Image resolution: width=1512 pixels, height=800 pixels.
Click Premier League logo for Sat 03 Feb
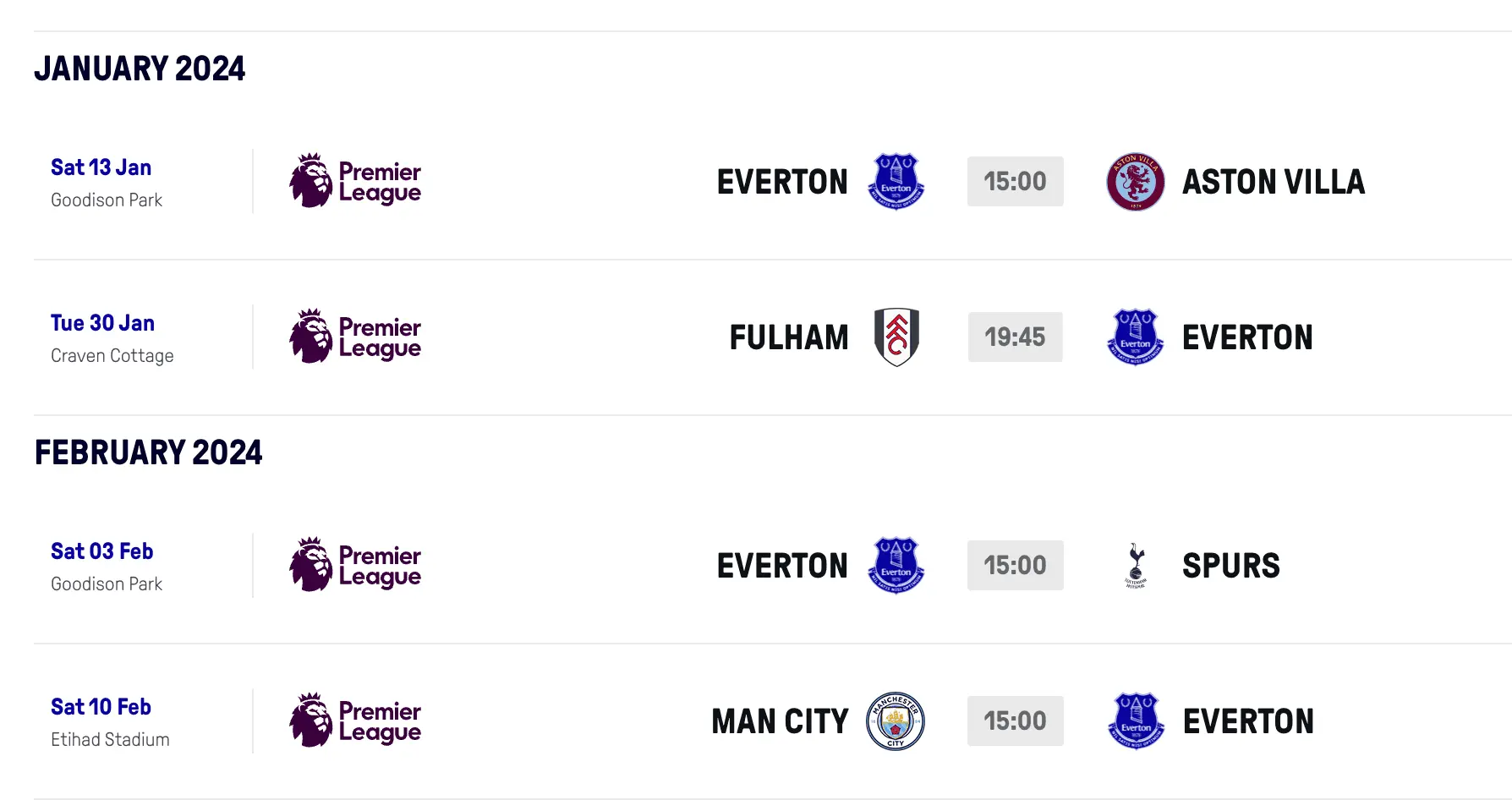click(355, 565)
